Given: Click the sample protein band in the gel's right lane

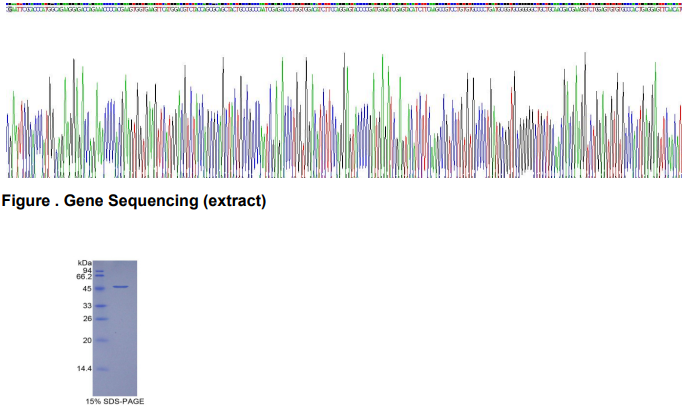Looking at the screenshot, I should pos(121,287).
